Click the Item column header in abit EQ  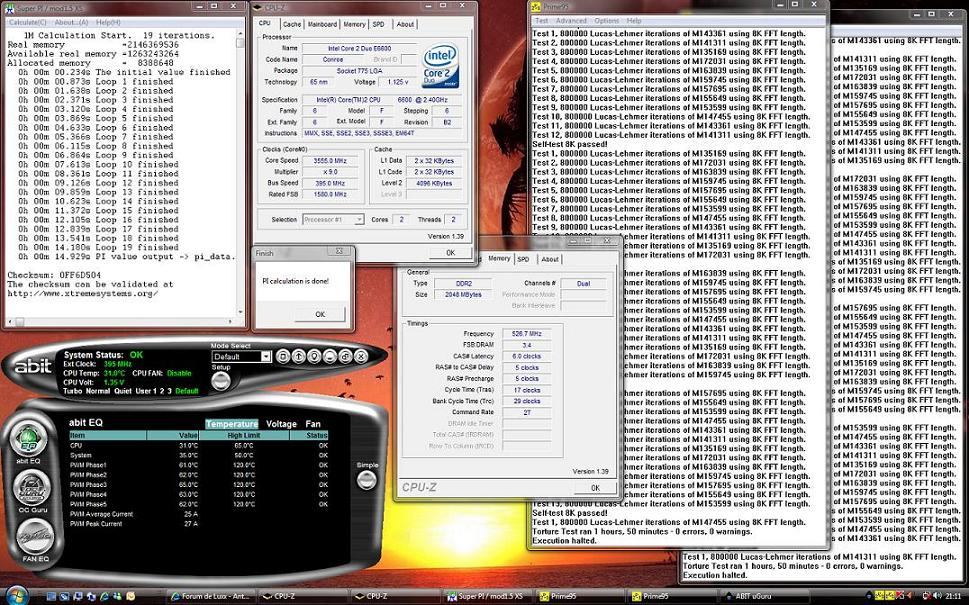point(108,435)
